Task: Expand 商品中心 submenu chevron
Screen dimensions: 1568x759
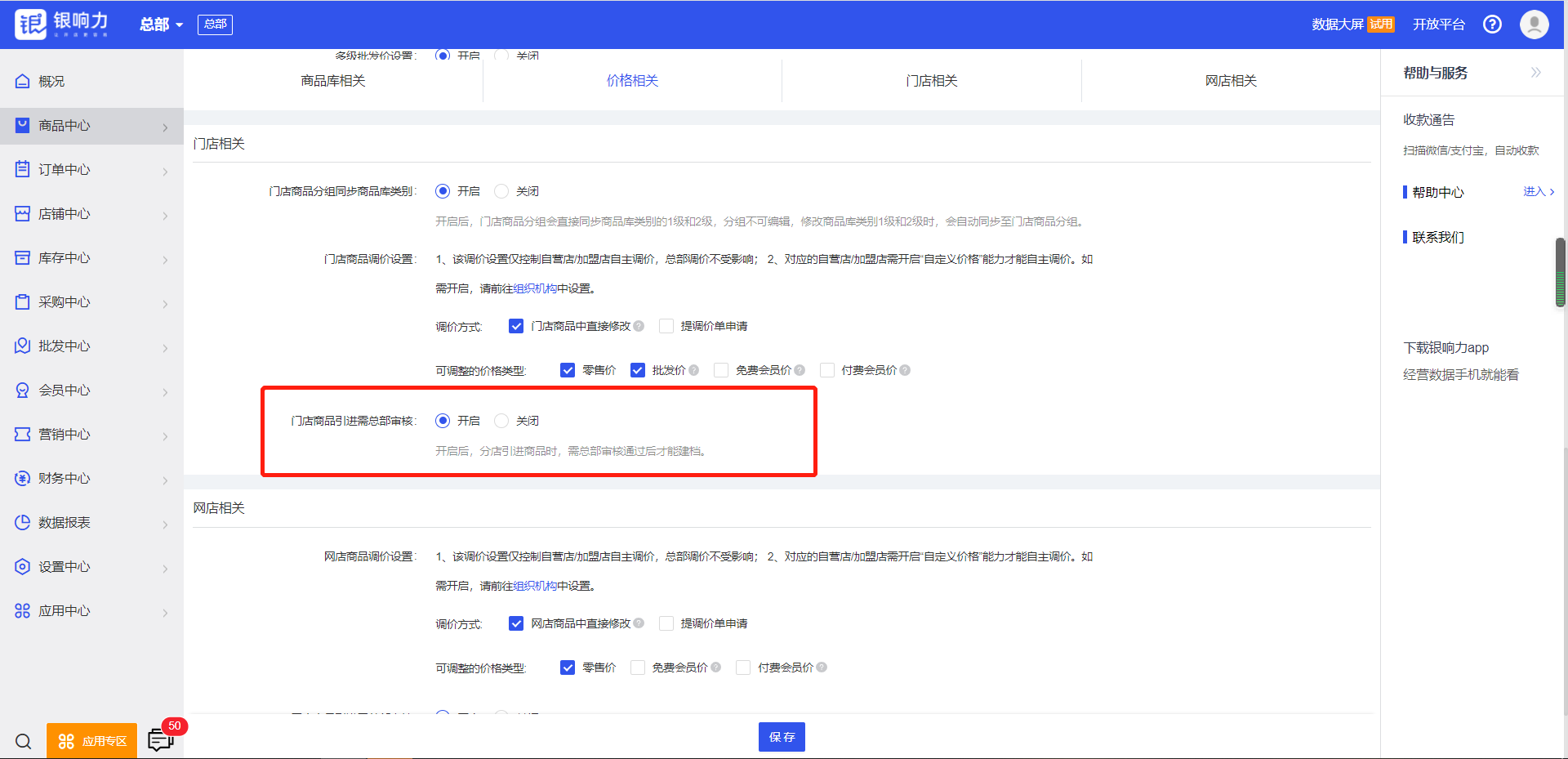Action: [x=165, y=127]
